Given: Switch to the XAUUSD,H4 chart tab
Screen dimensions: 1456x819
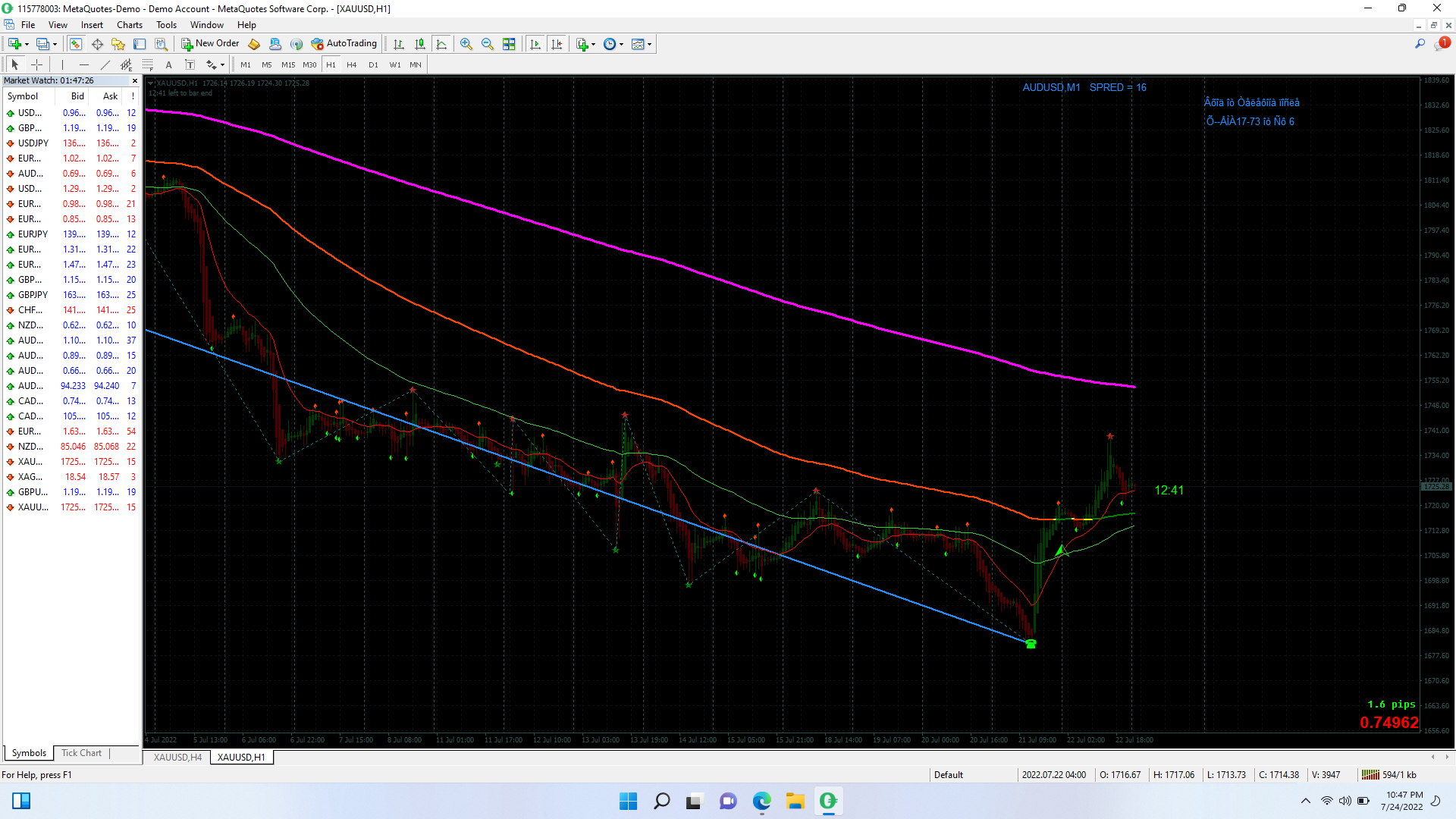Looking at the screenshot, I should [177, 757].
